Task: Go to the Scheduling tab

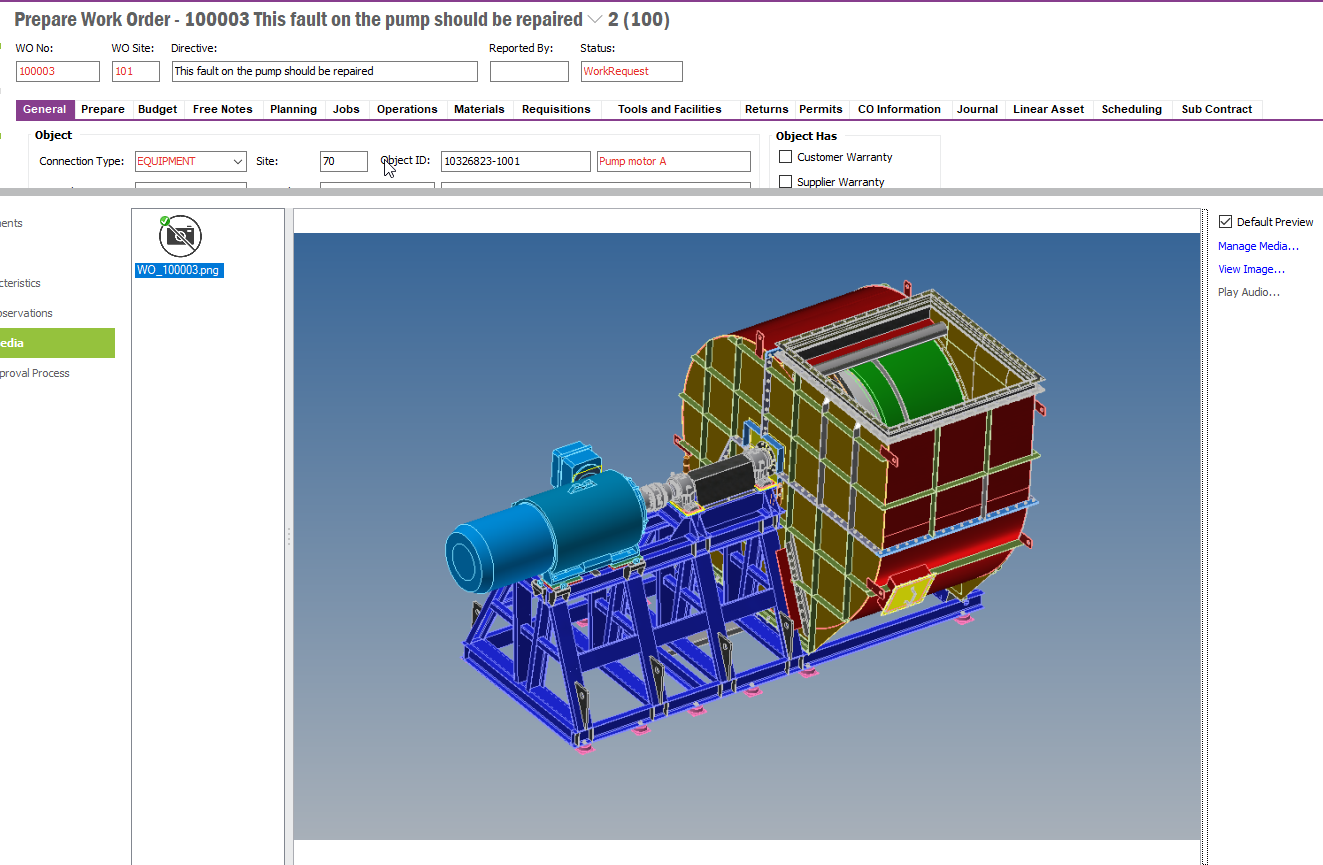Action: point(1131,109)
